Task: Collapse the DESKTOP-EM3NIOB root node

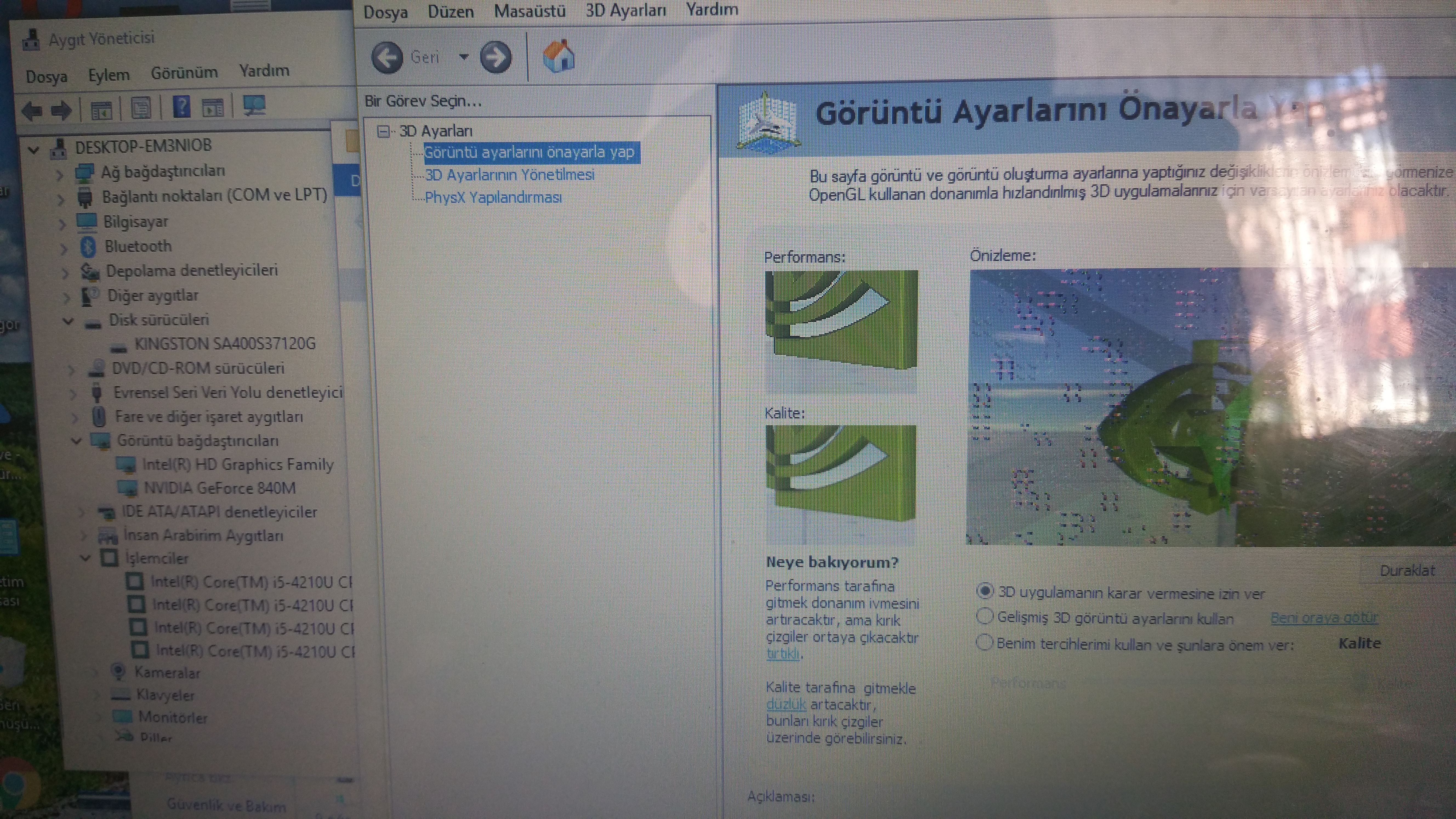Action: coord(34,150)
